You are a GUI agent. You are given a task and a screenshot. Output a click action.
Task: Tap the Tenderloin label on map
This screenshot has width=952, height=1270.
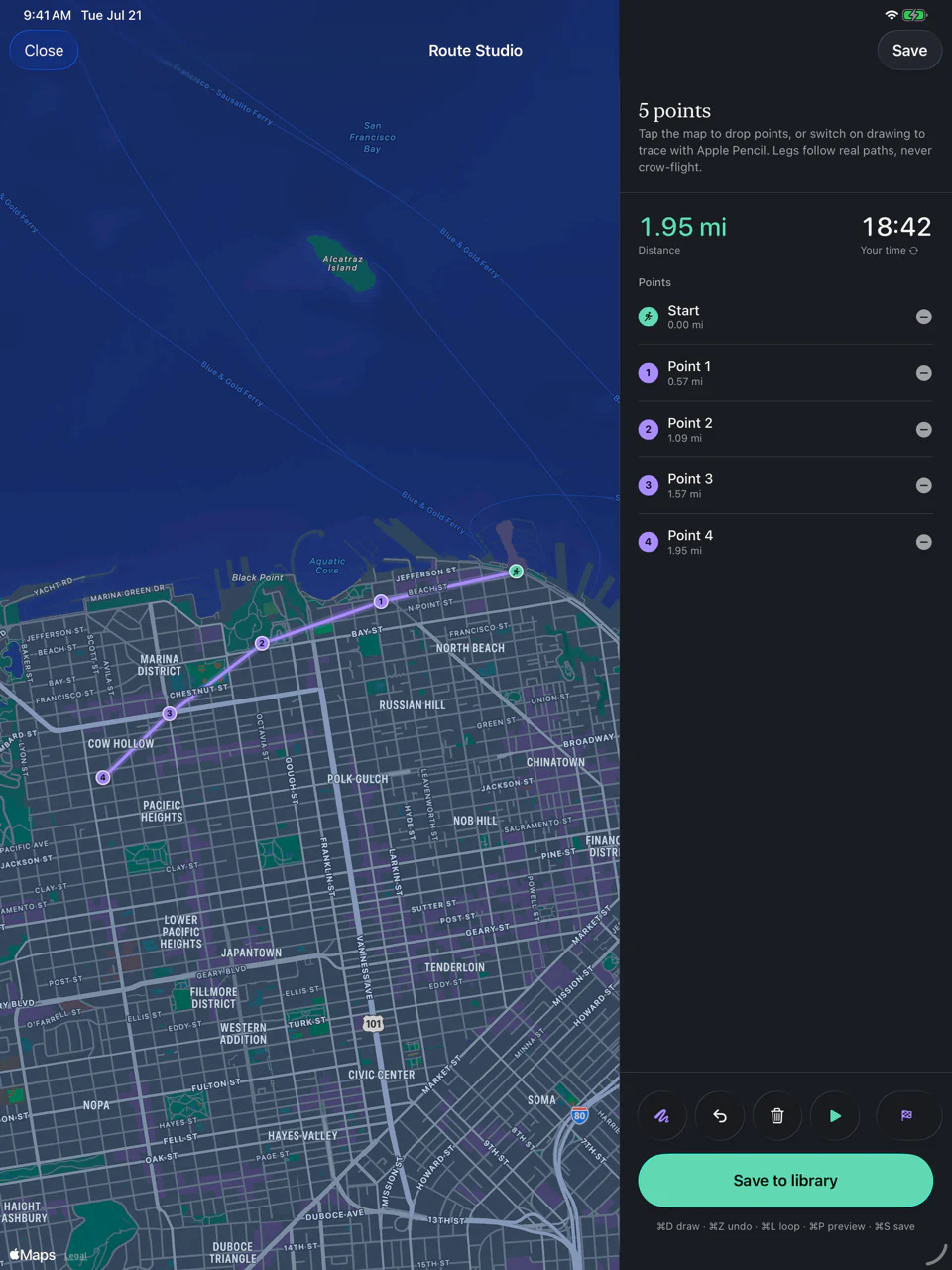(454, 967)
